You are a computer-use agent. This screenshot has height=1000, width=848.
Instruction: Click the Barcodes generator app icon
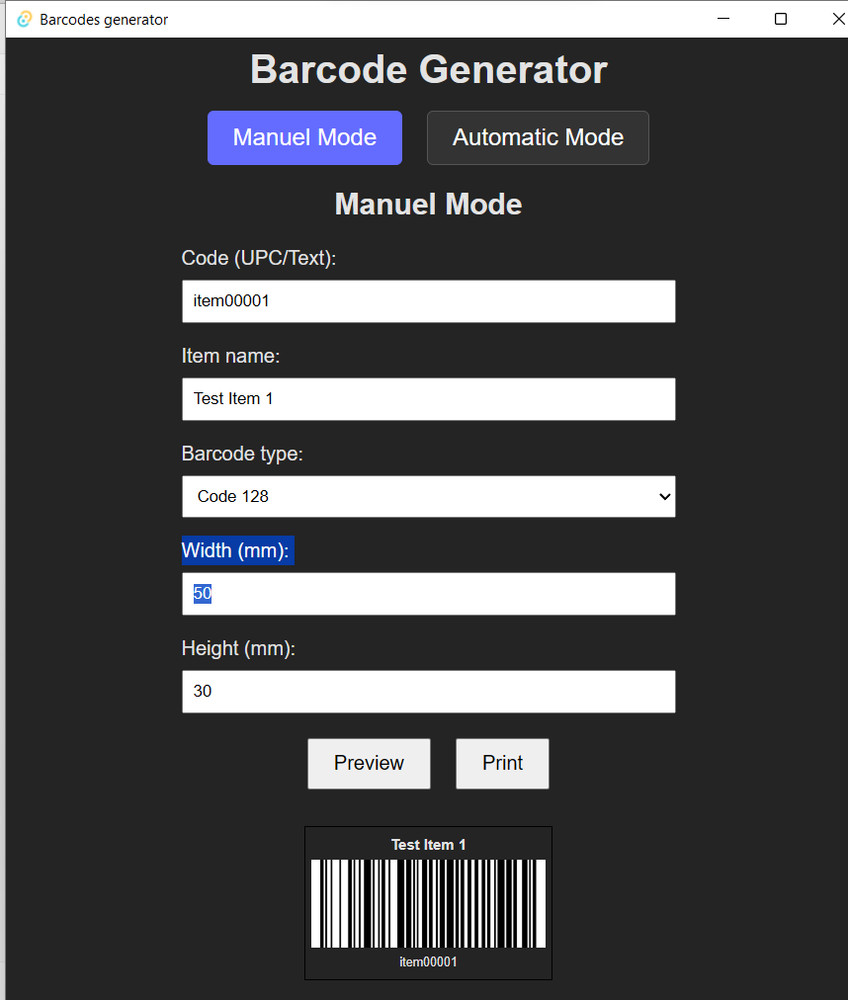click(x=22, y=18)
